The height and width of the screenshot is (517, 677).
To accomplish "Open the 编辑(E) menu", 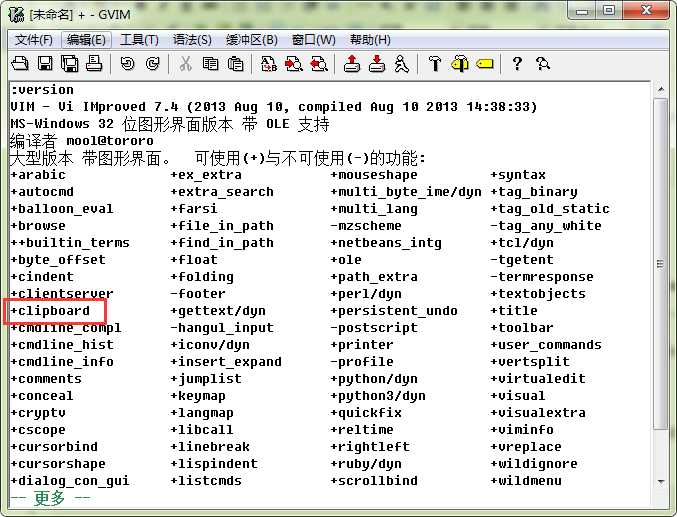I will [x=86, y=40].
